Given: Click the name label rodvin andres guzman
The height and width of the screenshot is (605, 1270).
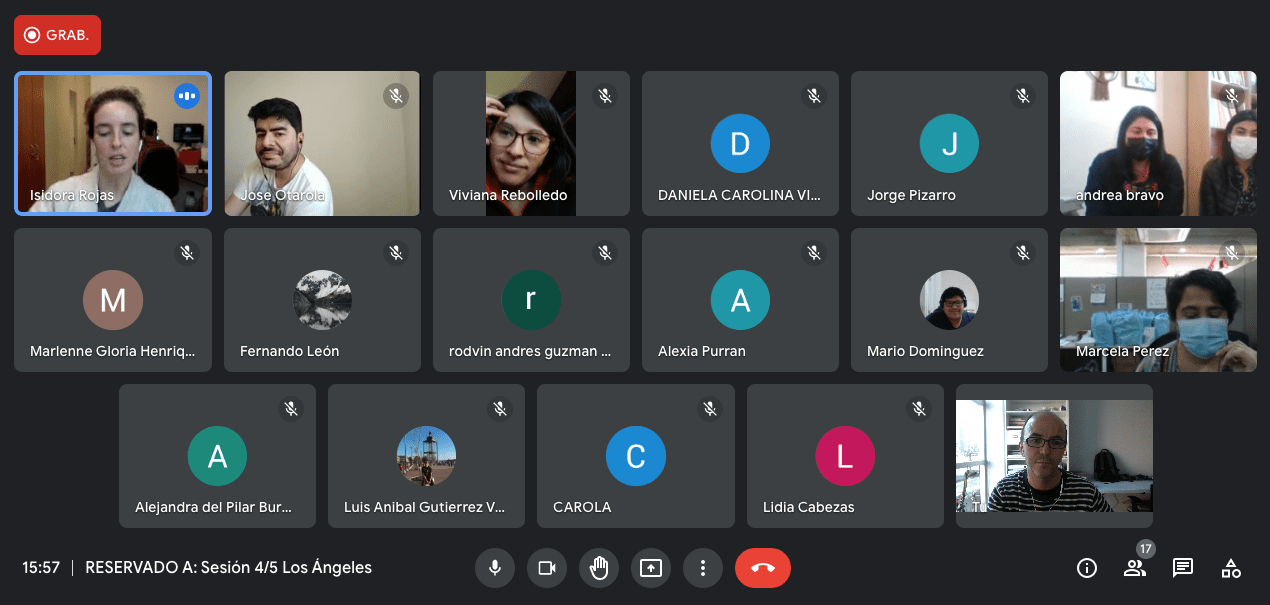Looking at the screenshot, I should click(x=531, y=352).
